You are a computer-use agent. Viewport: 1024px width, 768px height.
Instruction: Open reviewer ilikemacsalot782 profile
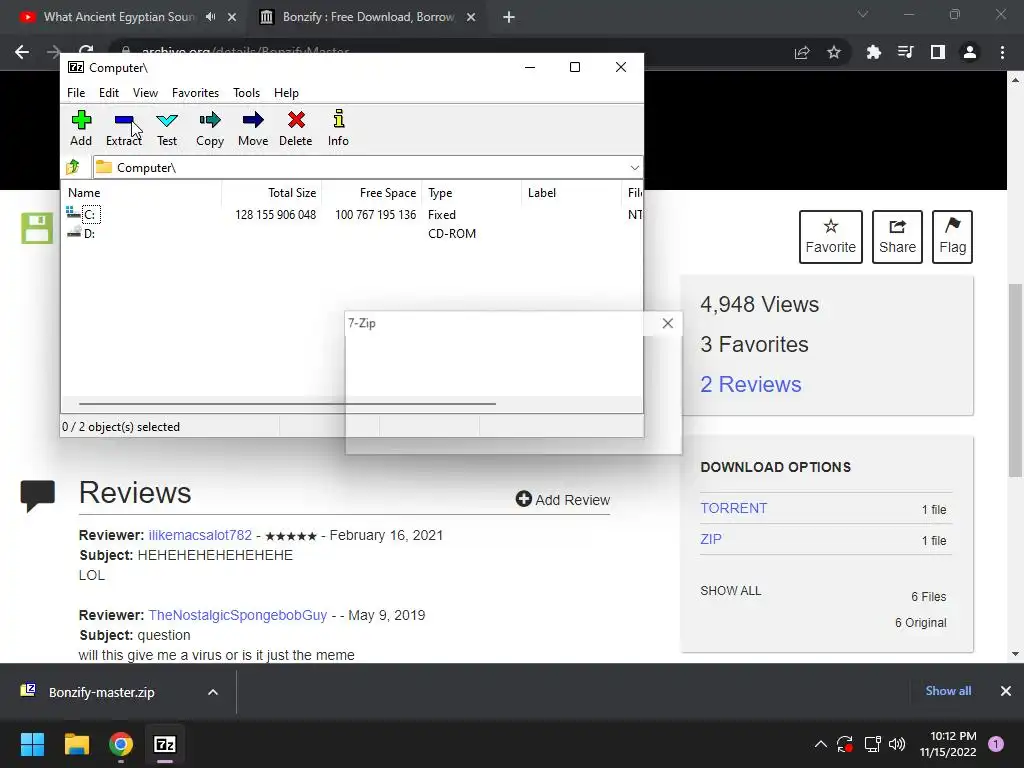pyautogui.click(x=200, y=535)
